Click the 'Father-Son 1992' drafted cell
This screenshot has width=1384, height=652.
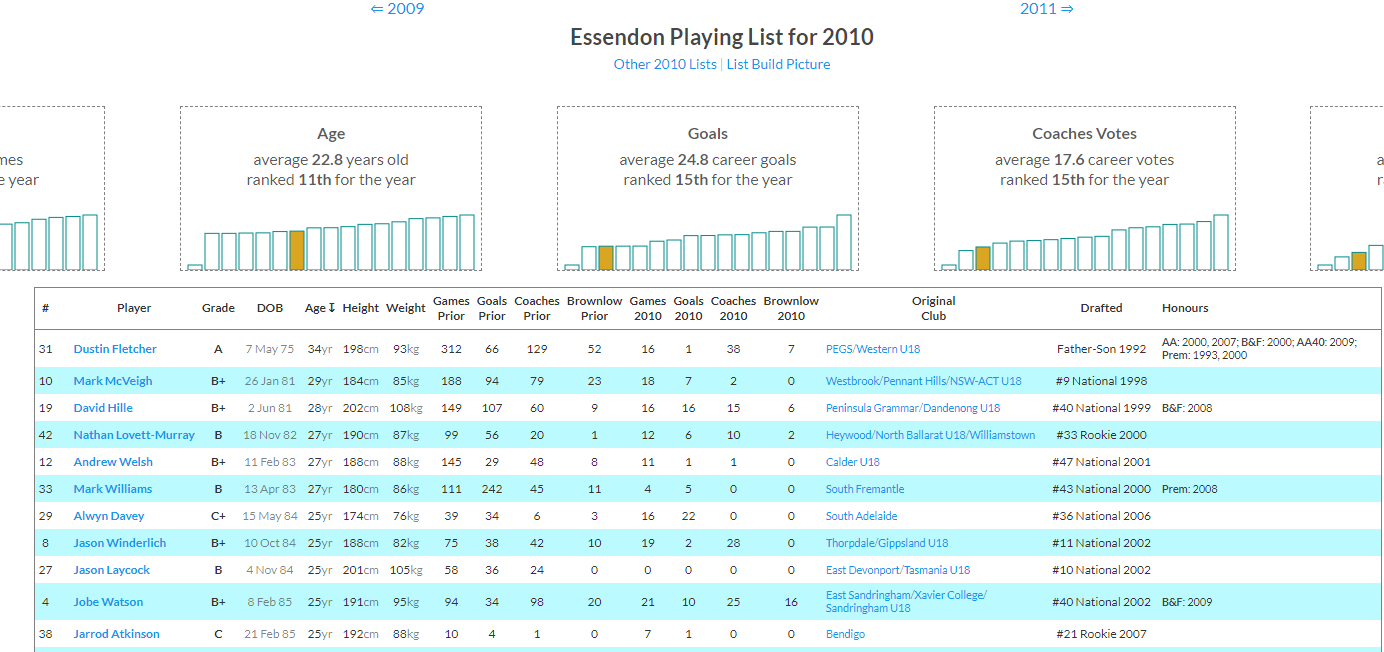(1101, 349)
